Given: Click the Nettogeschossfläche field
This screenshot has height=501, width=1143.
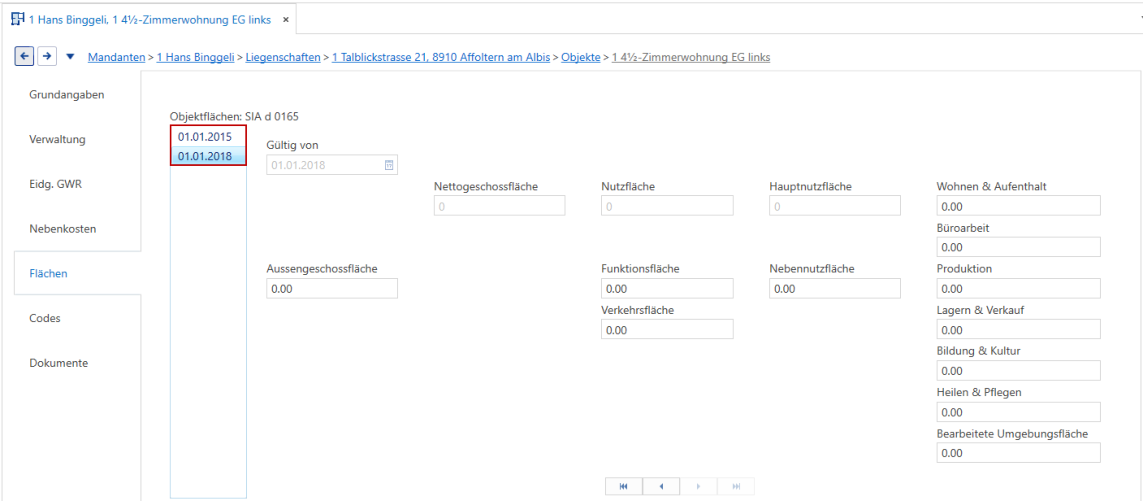Looking at the screenshot, I should [x=499, y=206].
